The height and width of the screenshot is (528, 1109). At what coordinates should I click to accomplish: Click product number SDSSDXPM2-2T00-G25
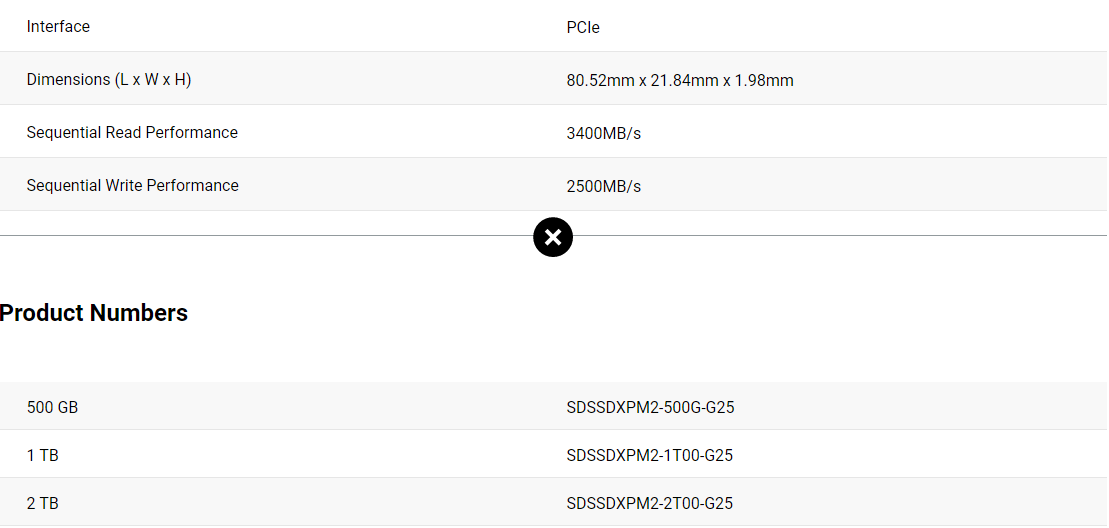tap(650, 504)
